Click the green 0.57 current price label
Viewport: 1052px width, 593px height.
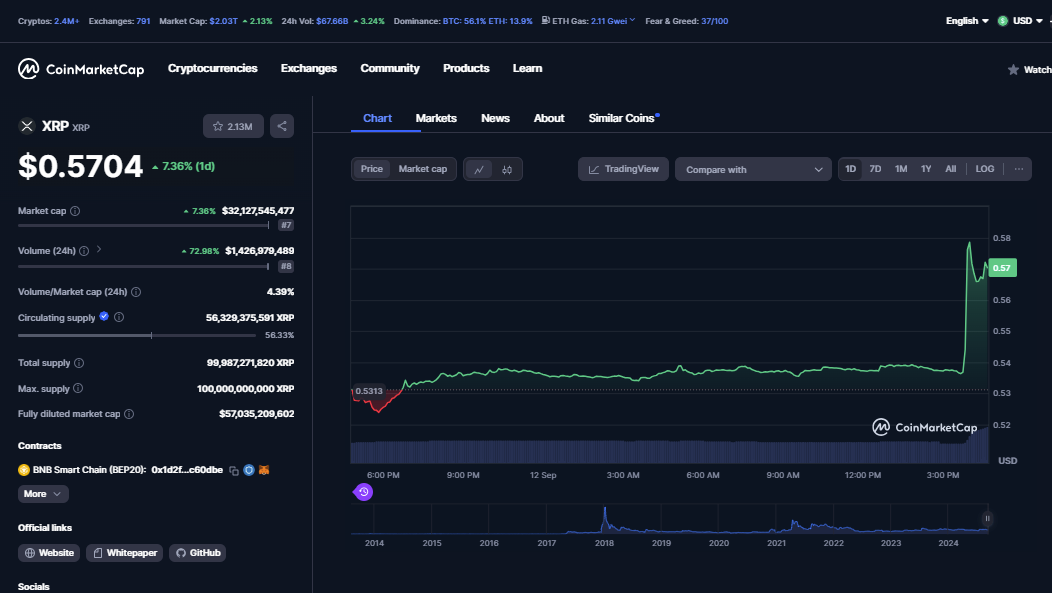[1002, 268]
